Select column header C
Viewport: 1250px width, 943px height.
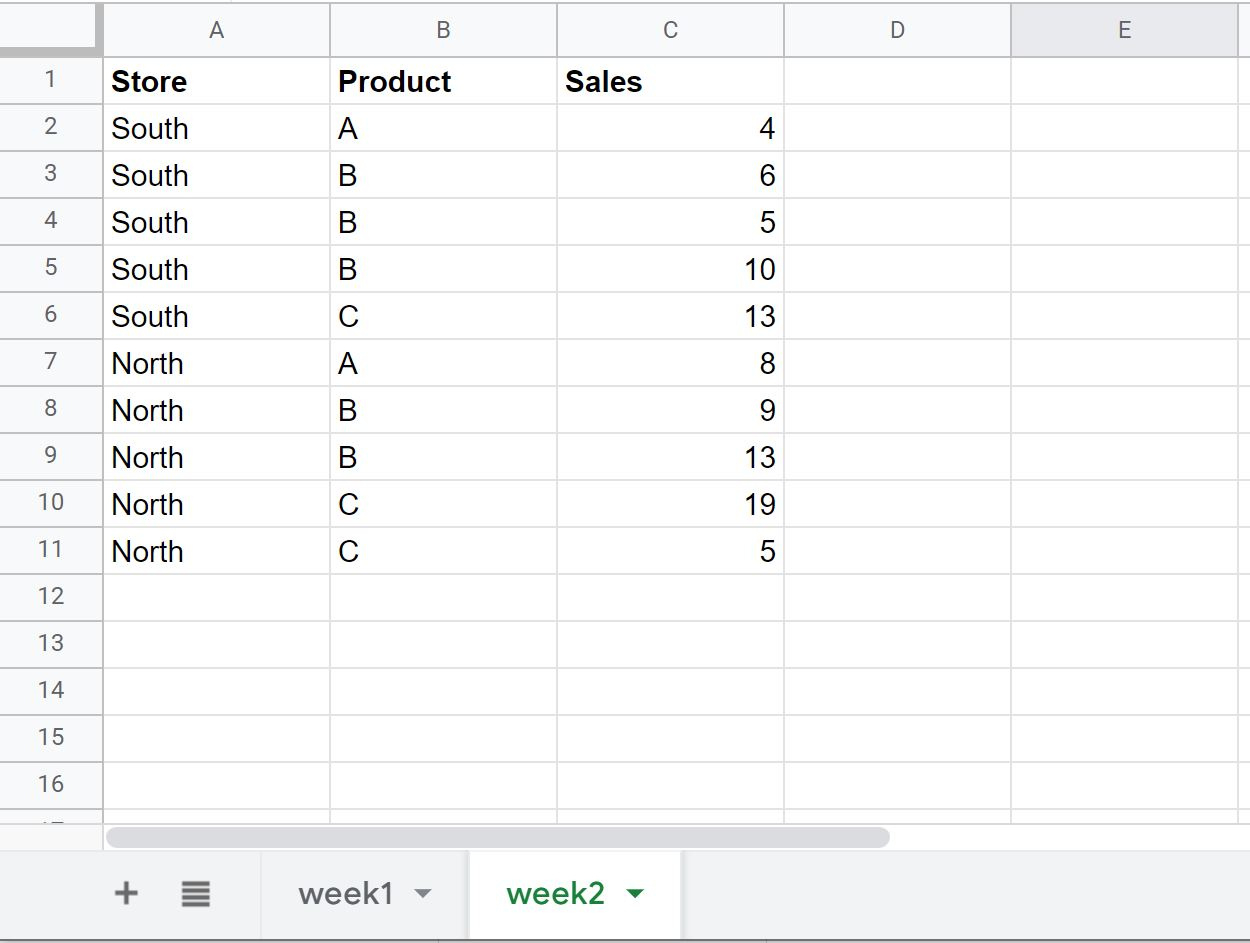(x=669, y=30)
